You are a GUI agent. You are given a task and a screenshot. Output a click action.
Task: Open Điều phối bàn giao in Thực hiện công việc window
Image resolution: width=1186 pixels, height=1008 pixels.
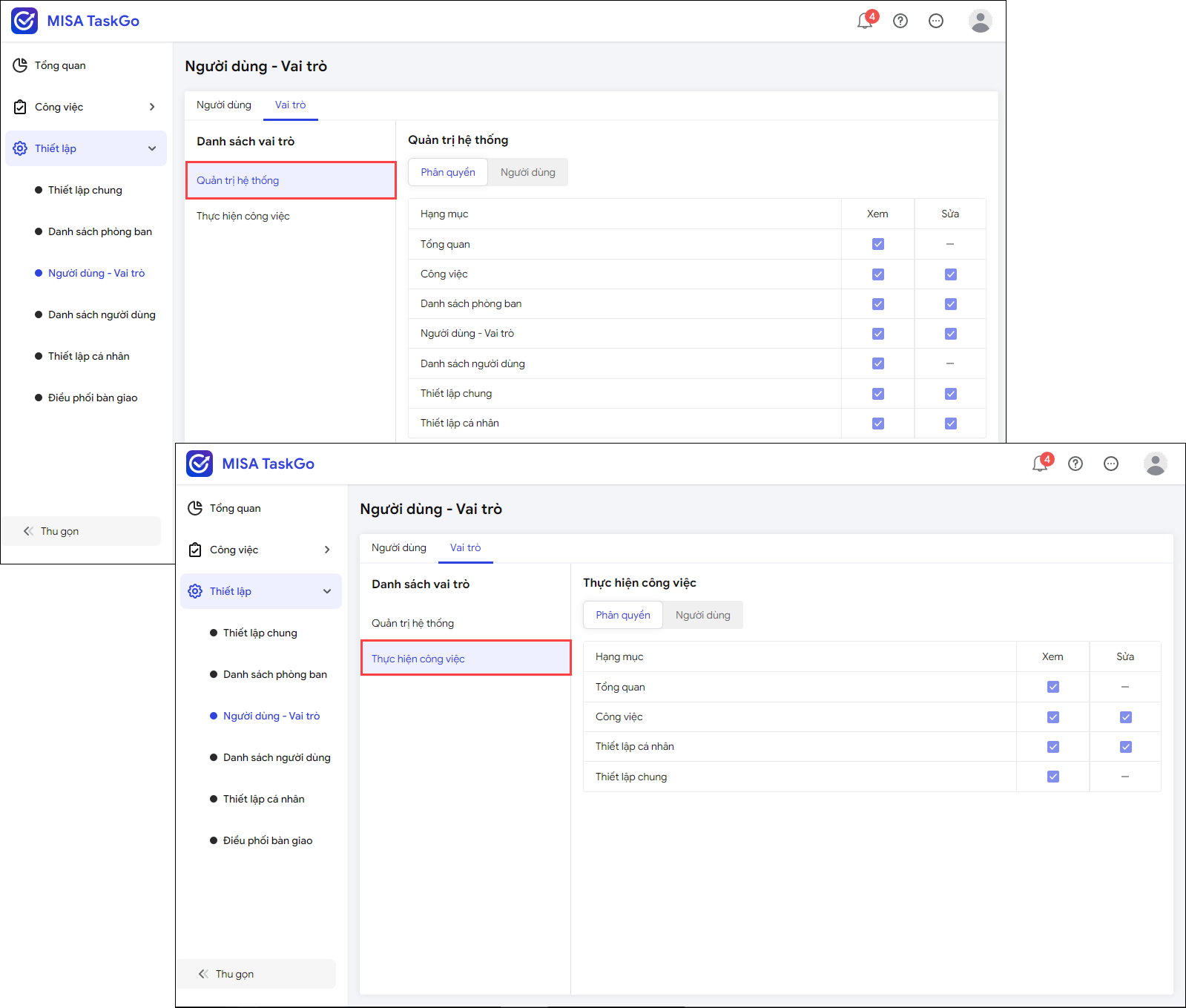pyautogui.click(x=267, y=840)
